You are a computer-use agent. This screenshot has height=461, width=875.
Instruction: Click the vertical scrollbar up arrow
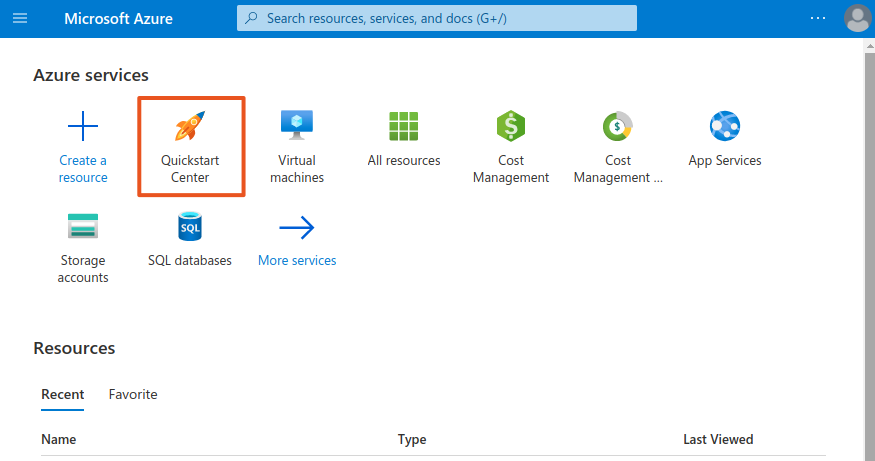point(869,47)
